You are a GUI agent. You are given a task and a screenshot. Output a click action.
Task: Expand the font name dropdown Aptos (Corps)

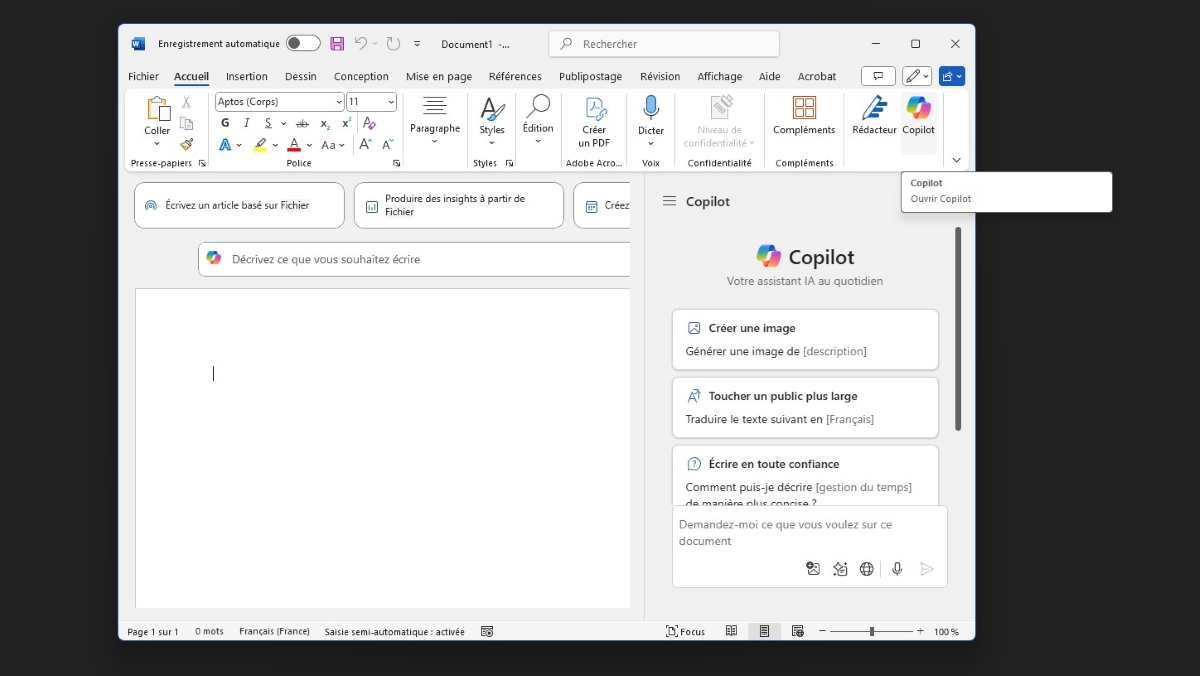(339, 102)
